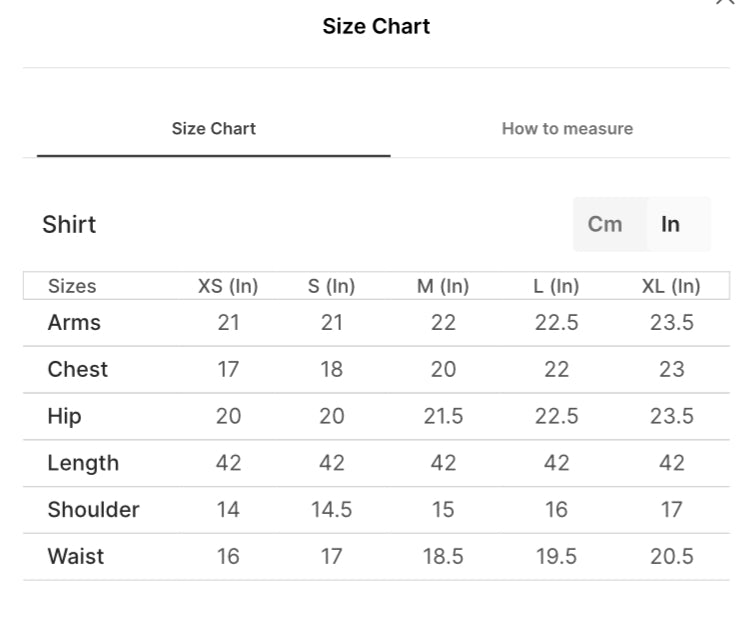This screenshot has width=744, height=620.
Task: Click the L (In) column header
Action: tap(556, 286)
